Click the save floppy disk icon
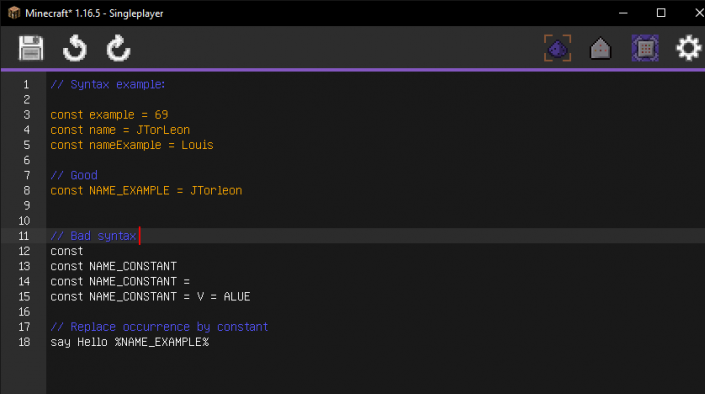This screenshot has height=394, width=705. (x=31, y=48)
